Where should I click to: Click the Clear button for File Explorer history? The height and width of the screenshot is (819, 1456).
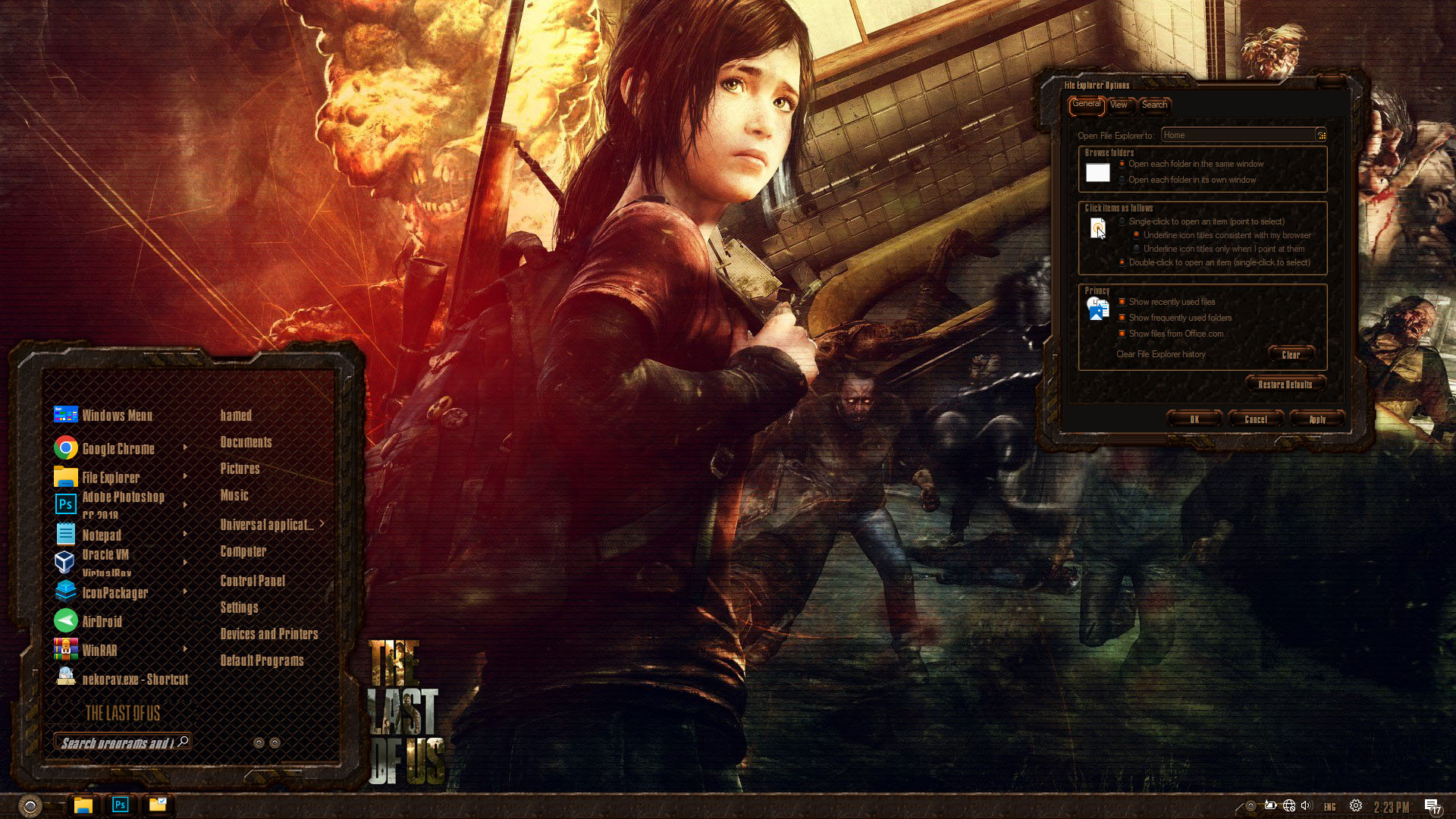[1290, 355]
